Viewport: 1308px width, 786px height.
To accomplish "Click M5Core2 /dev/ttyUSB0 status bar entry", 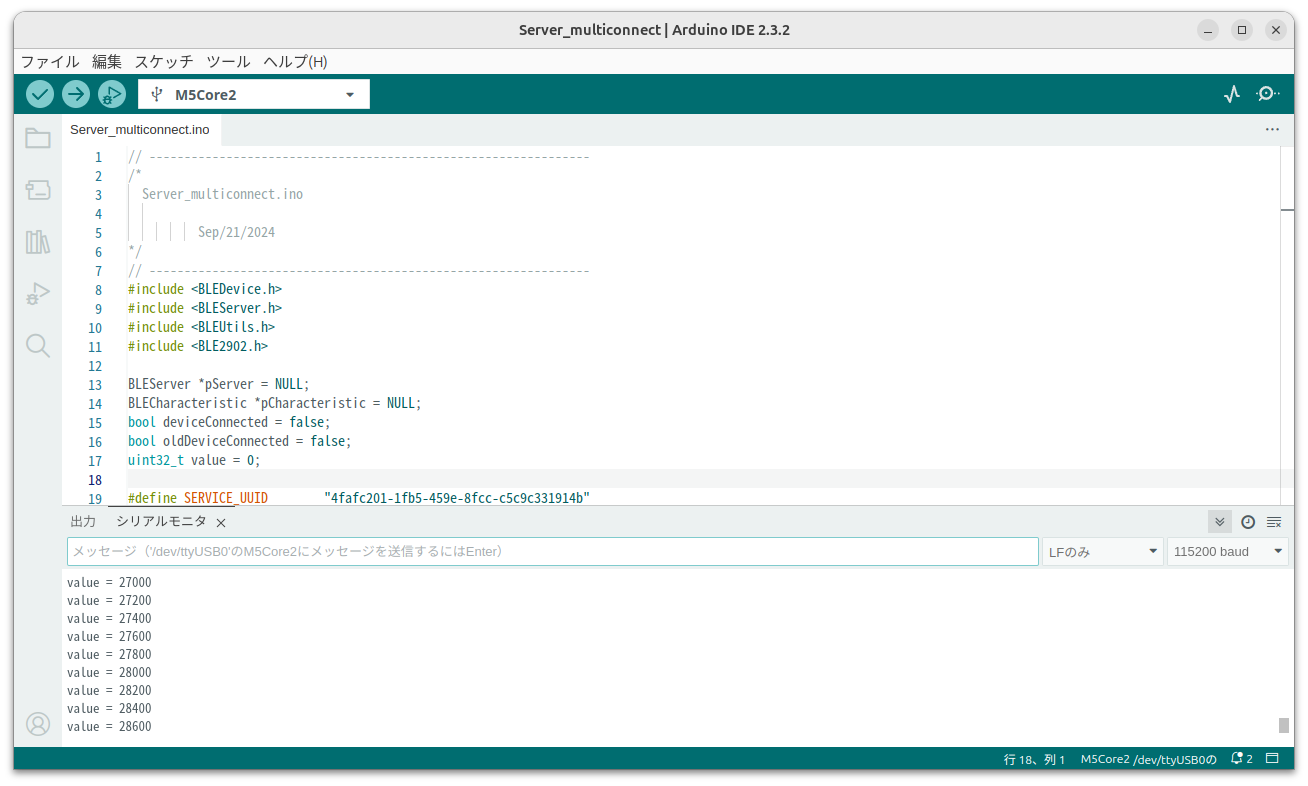I will (1149, 759).
